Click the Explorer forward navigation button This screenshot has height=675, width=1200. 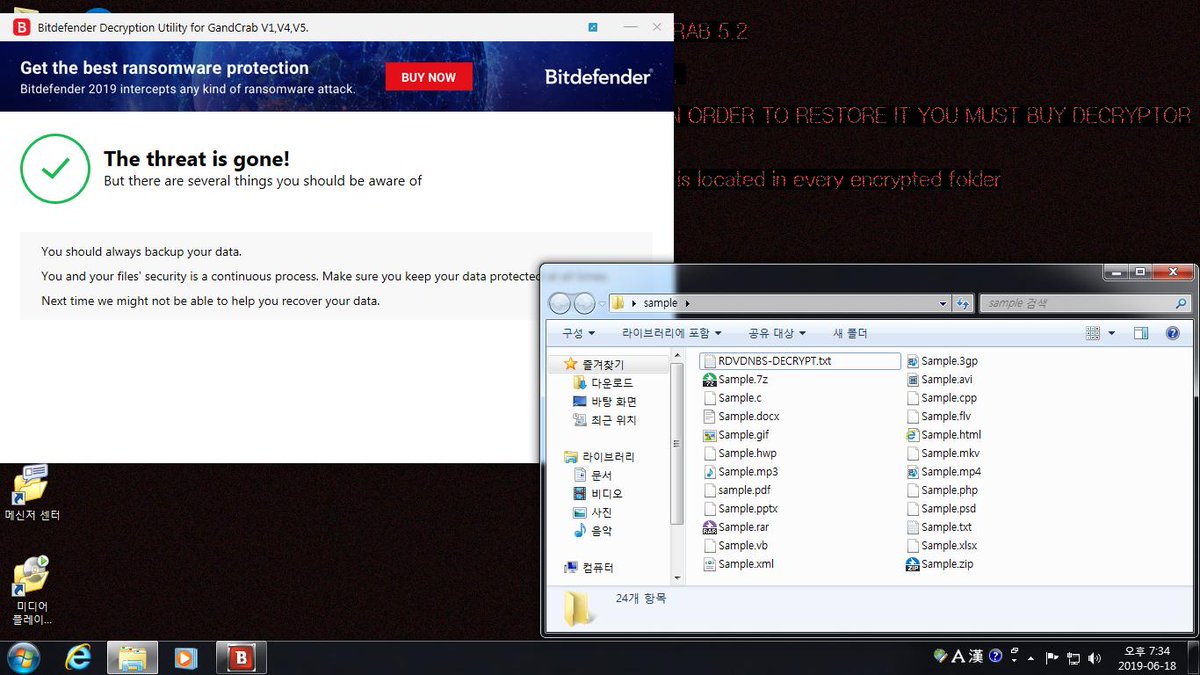583,303
